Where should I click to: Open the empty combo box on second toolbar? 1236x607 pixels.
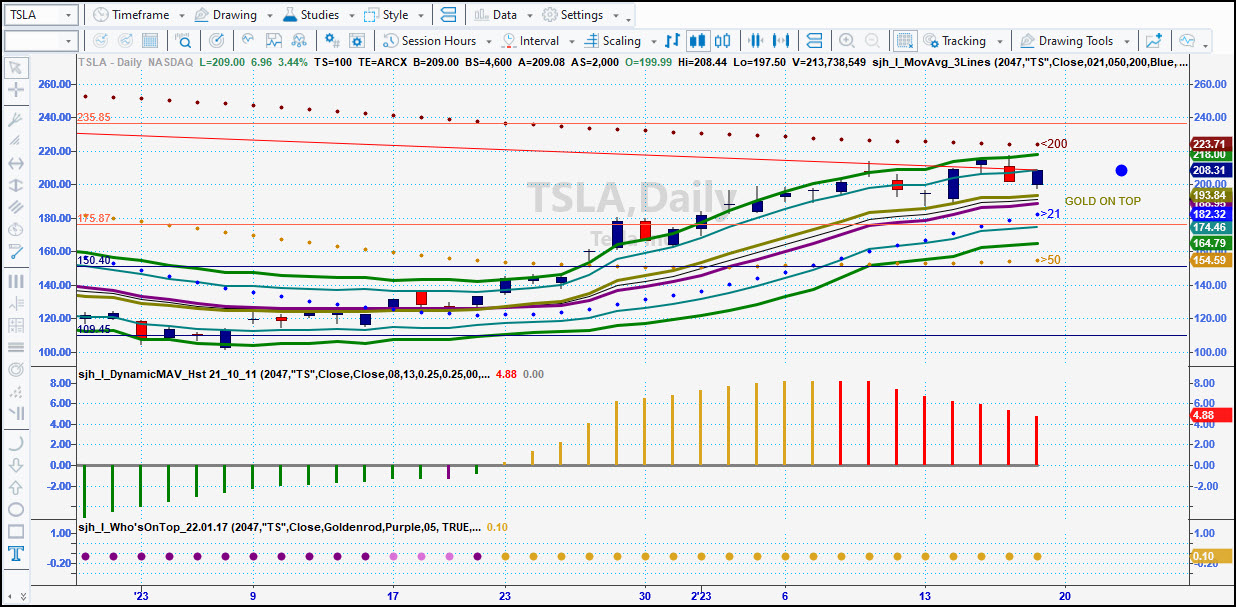[41, 41]
